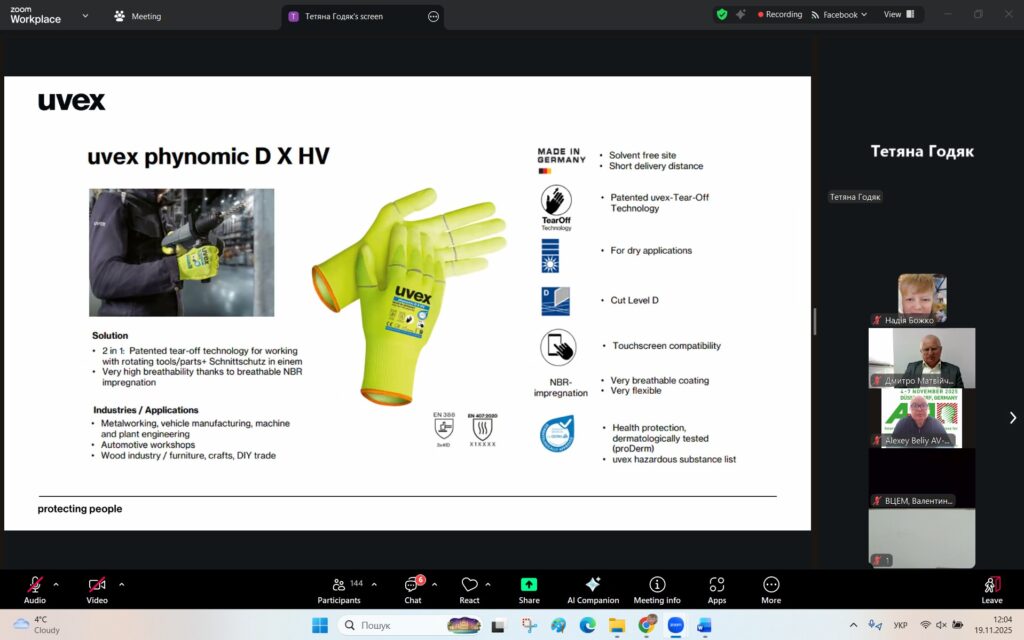Open video options arrow next to Video
1024x640 pixels.
coord(121,584)
